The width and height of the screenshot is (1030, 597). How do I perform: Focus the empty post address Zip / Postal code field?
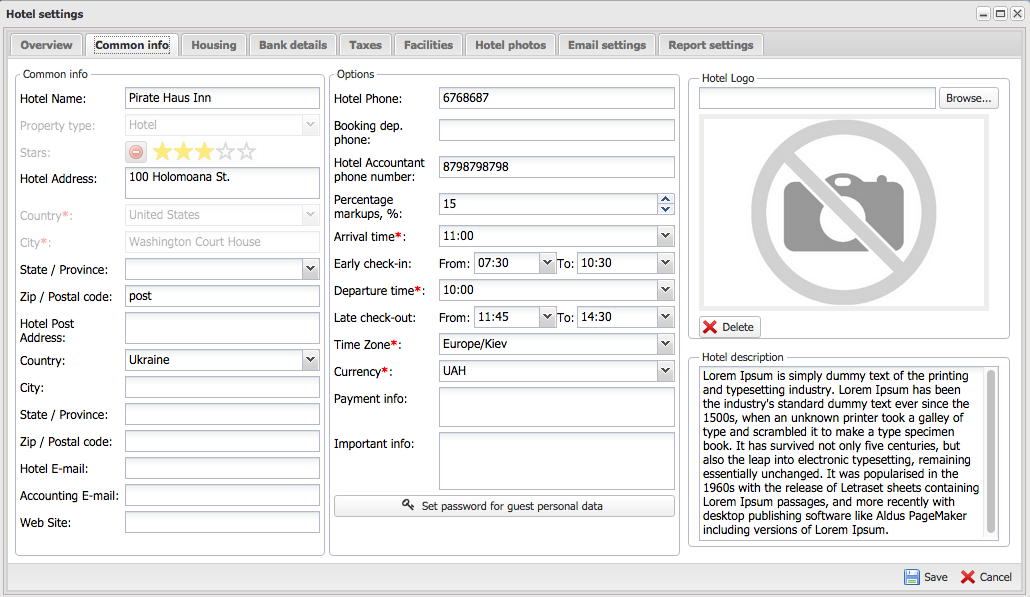(222, 441)
